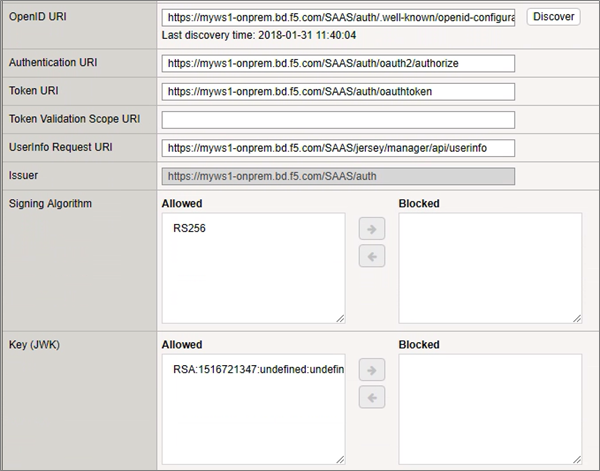Click the Signing Algorithm Blocked list box
The height and width of the screenshot is (471, 600).
click(x=490, y=267)
